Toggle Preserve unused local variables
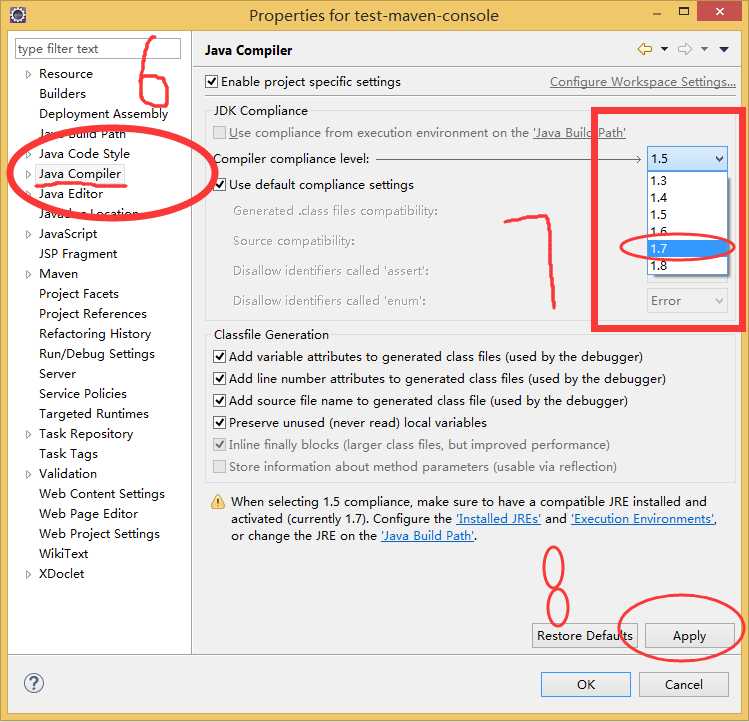This screenshot has width=749, height=722. click(219, 422)
